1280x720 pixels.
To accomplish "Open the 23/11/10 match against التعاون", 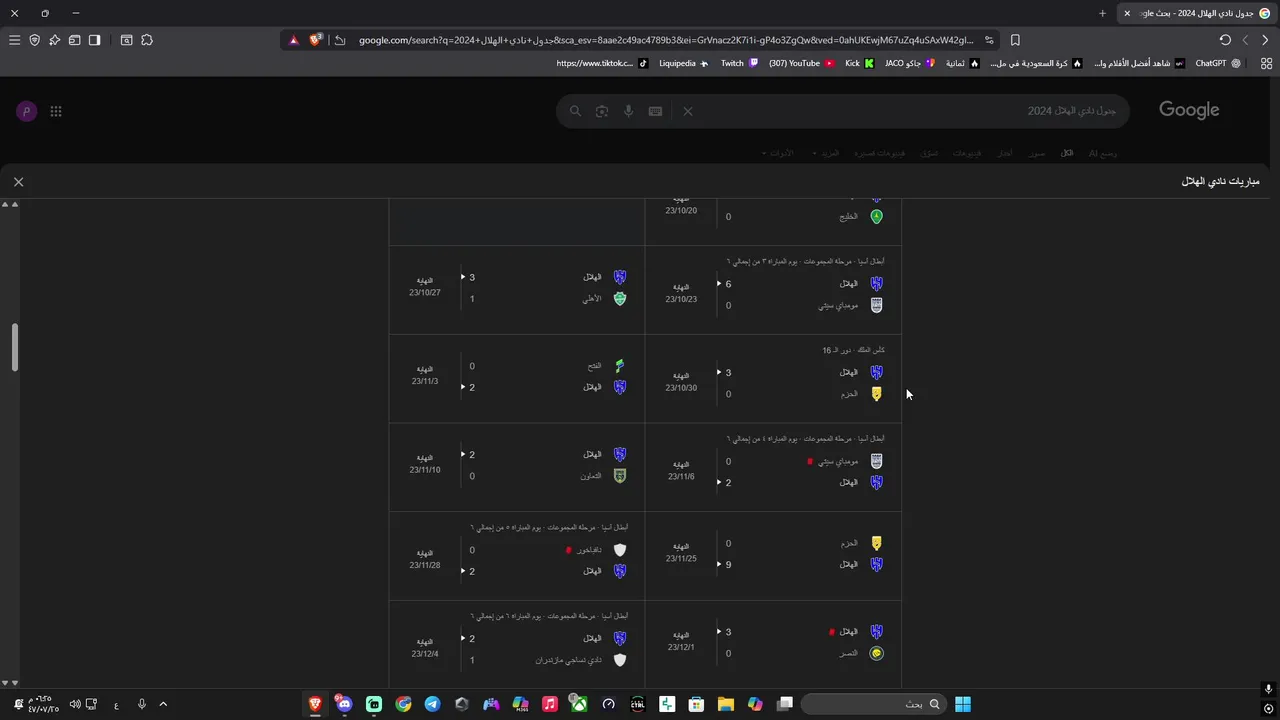I will (517, 467).
